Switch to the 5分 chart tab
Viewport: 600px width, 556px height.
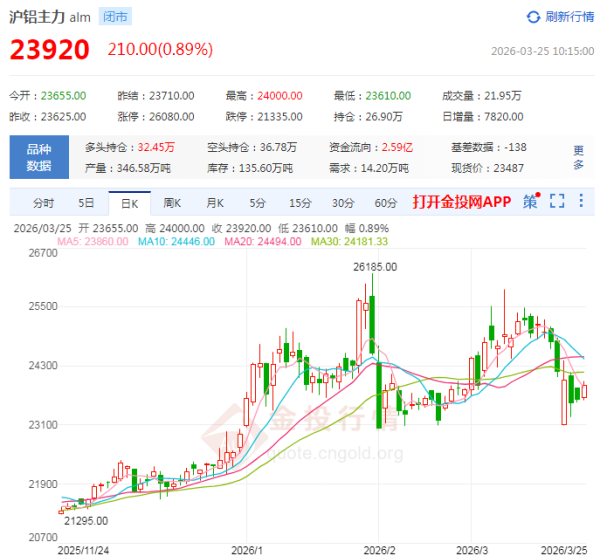(x=258, y=203)
